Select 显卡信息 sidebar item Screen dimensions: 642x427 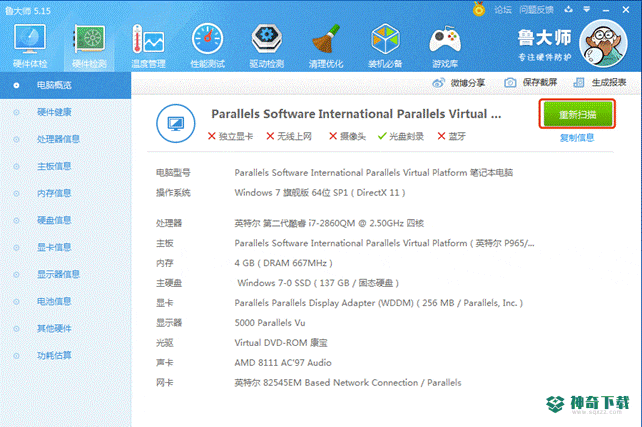point(66,247)
